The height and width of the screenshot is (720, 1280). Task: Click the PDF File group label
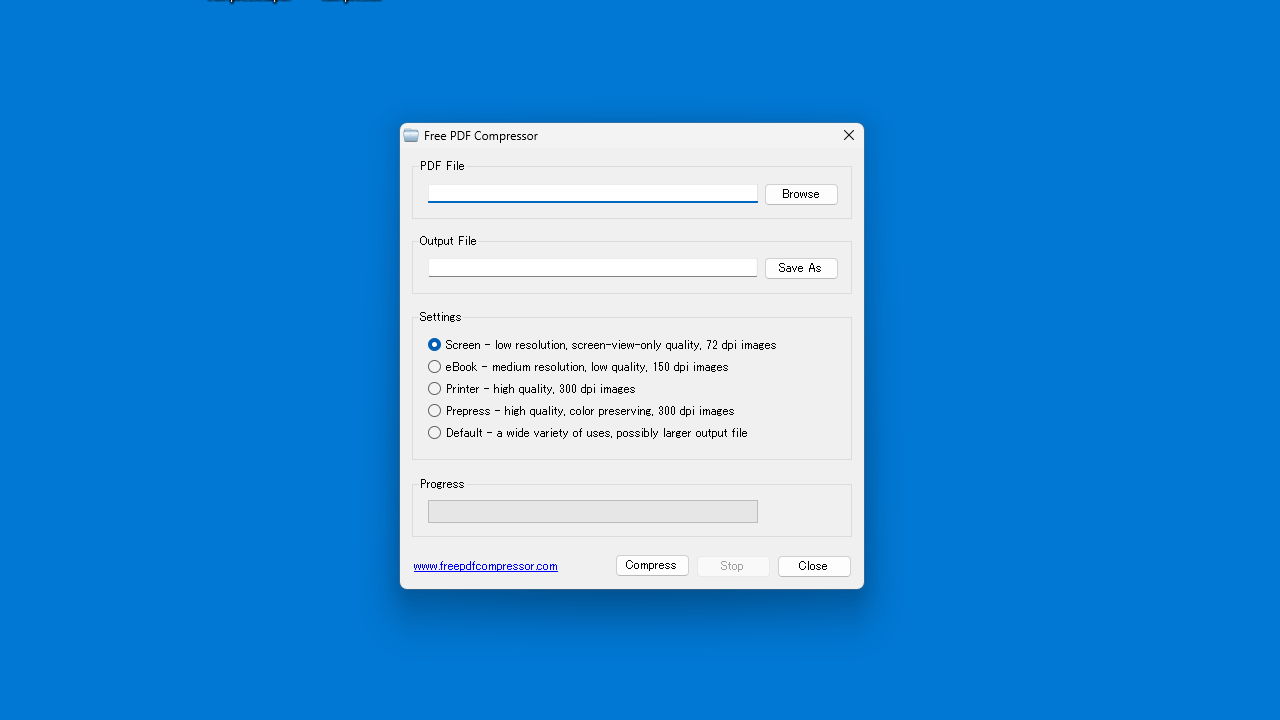pyautogui.click(x=442, y=166)
